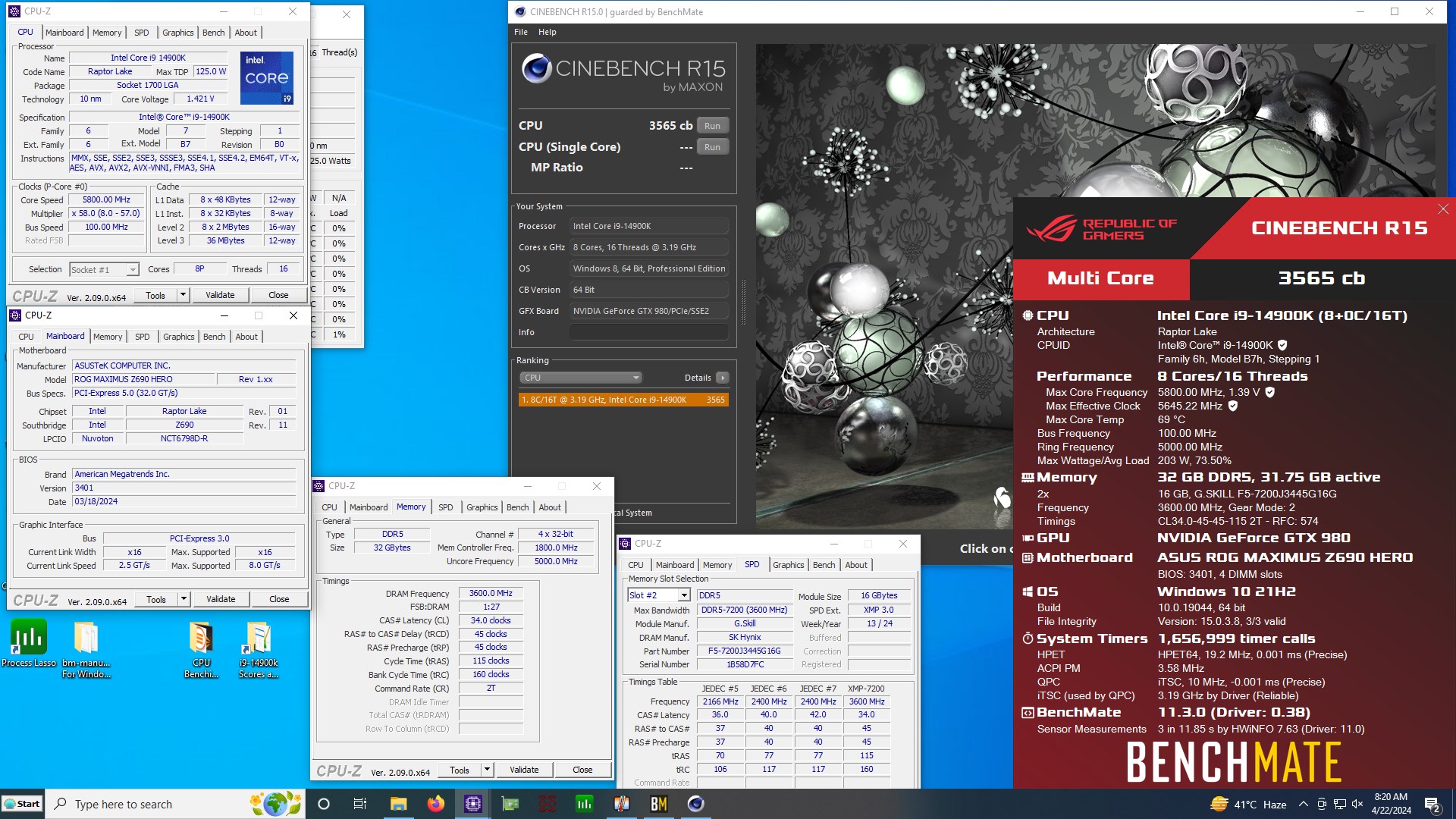Click the DRAM Frequency 3600.0 MHz value
This screenshot has height=819, width=1456.
pos(491,593)
